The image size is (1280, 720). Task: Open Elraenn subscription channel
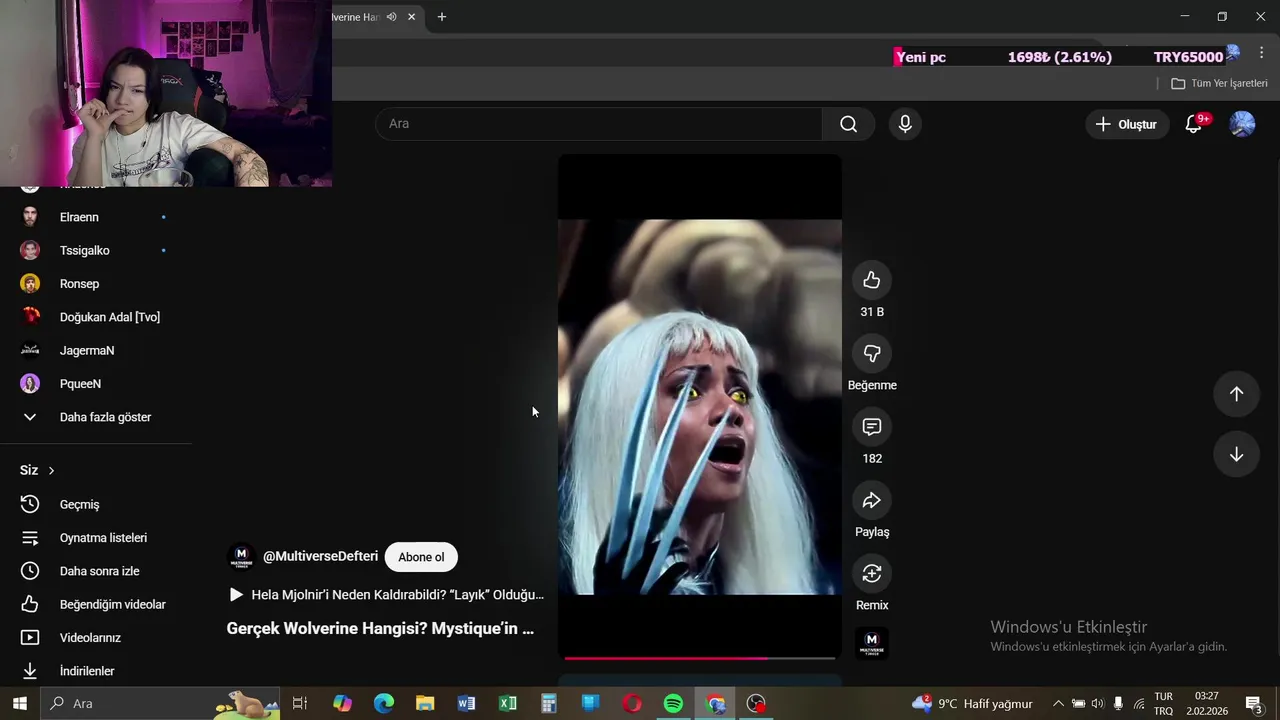click(x=95, y=217)
